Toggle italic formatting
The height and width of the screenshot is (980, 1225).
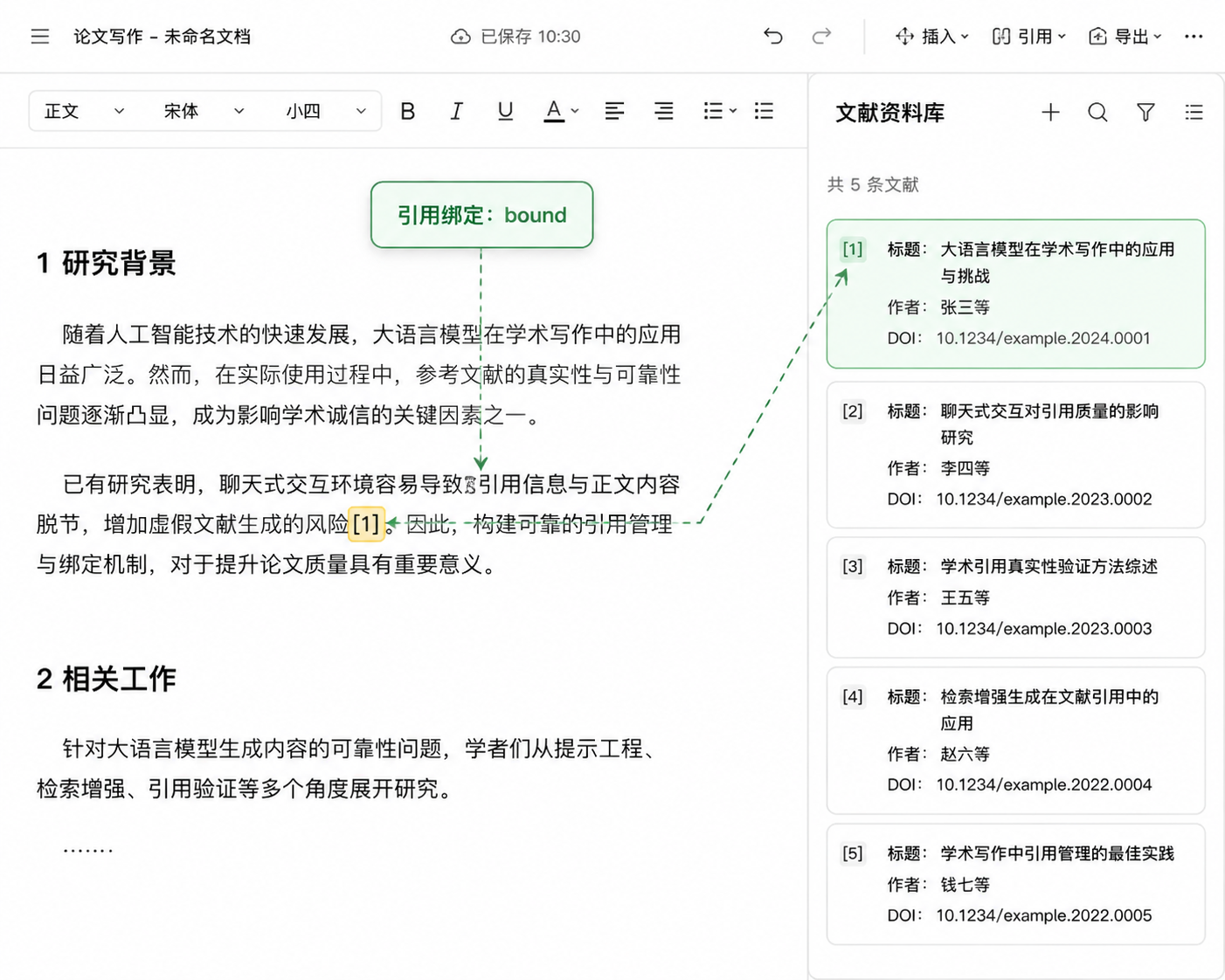tap(456, 111)
